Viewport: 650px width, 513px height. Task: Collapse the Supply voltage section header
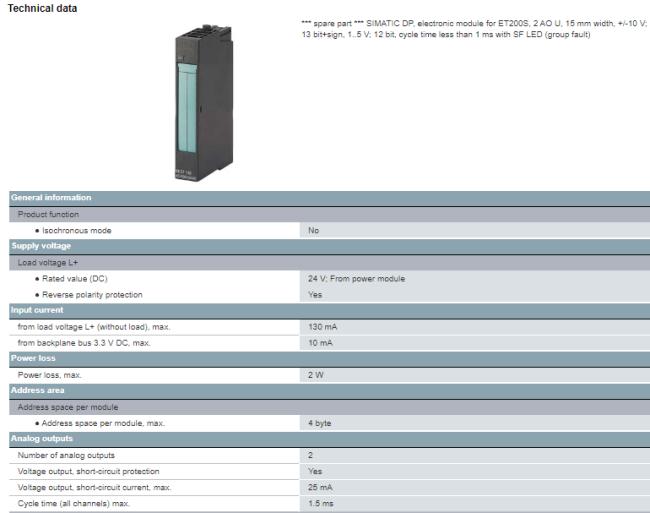pyautogui.click(x=41, y=246)
